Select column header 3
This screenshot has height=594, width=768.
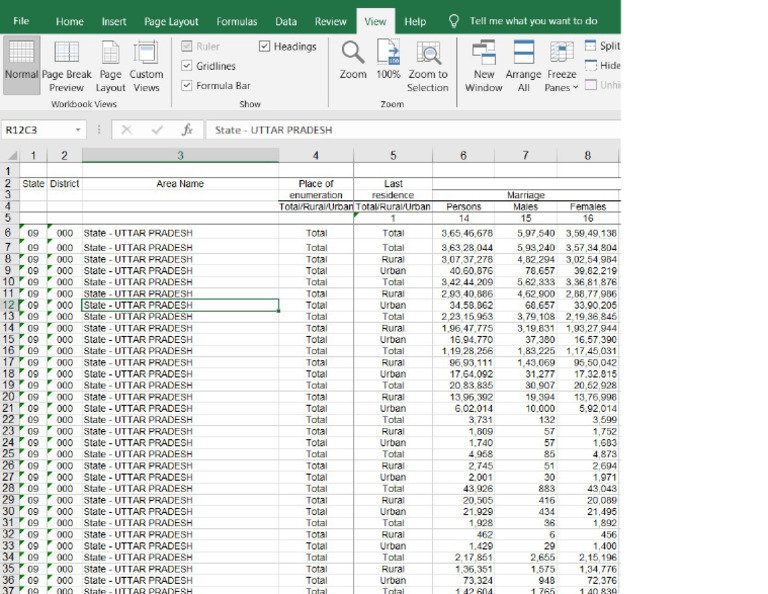pyautogui.click(x=180, y=156)
